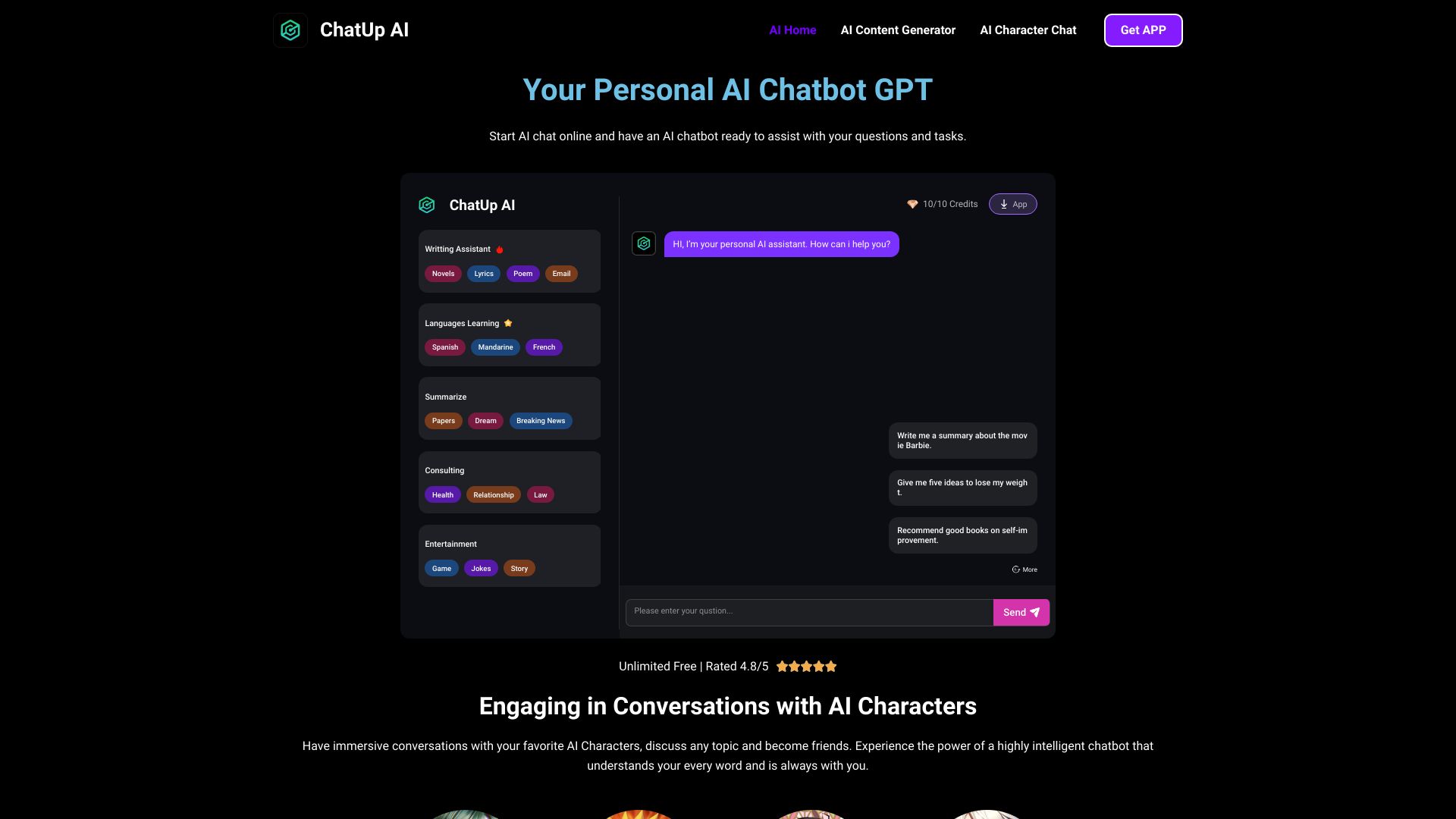The image size is (1456, 819).
Task: Click the ChatUp AI shield logo in navbar
Action: pos(289,30)
